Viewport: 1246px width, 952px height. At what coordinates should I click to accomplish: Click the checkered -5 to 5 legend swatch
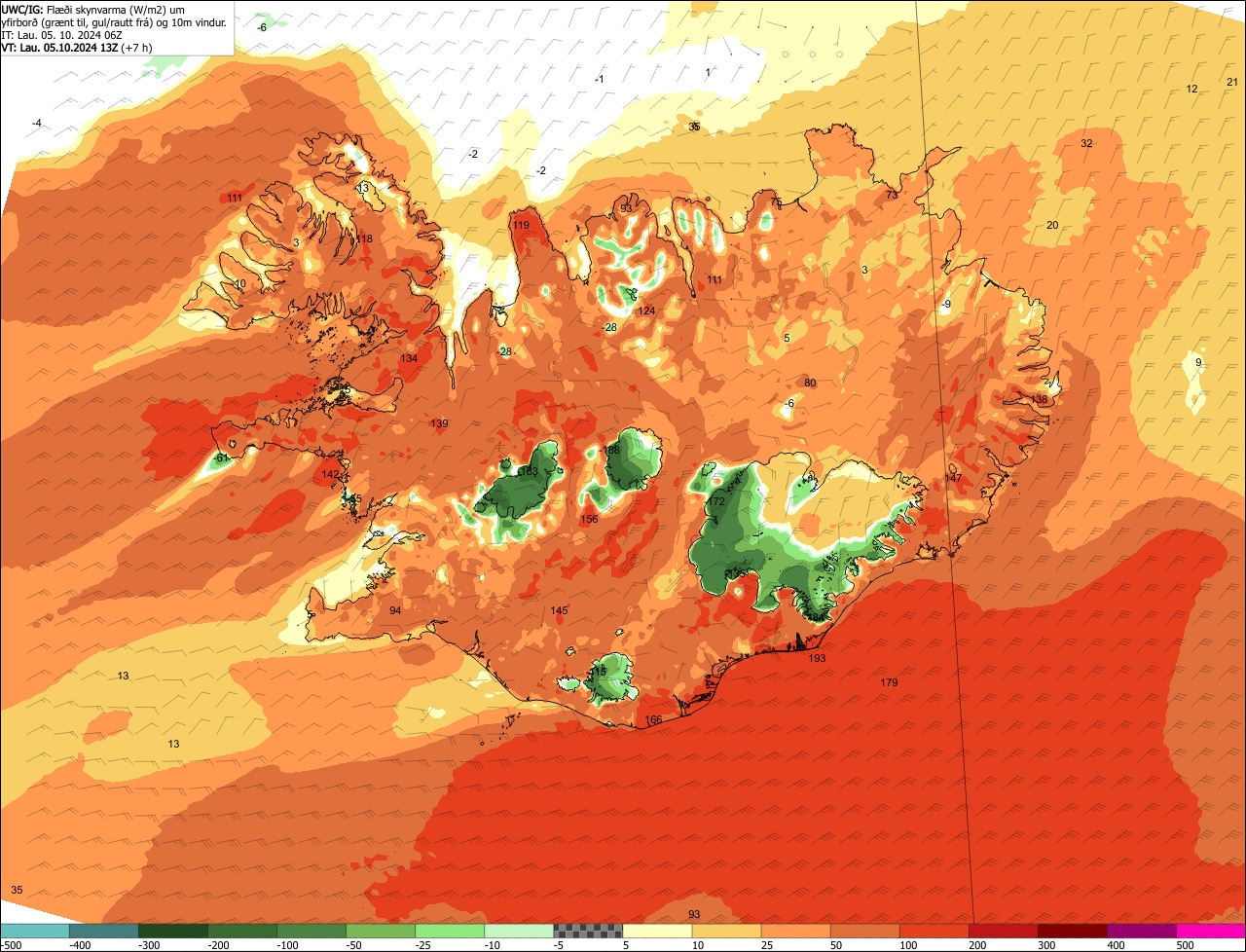pyautogui.click(x=588, y=931)
